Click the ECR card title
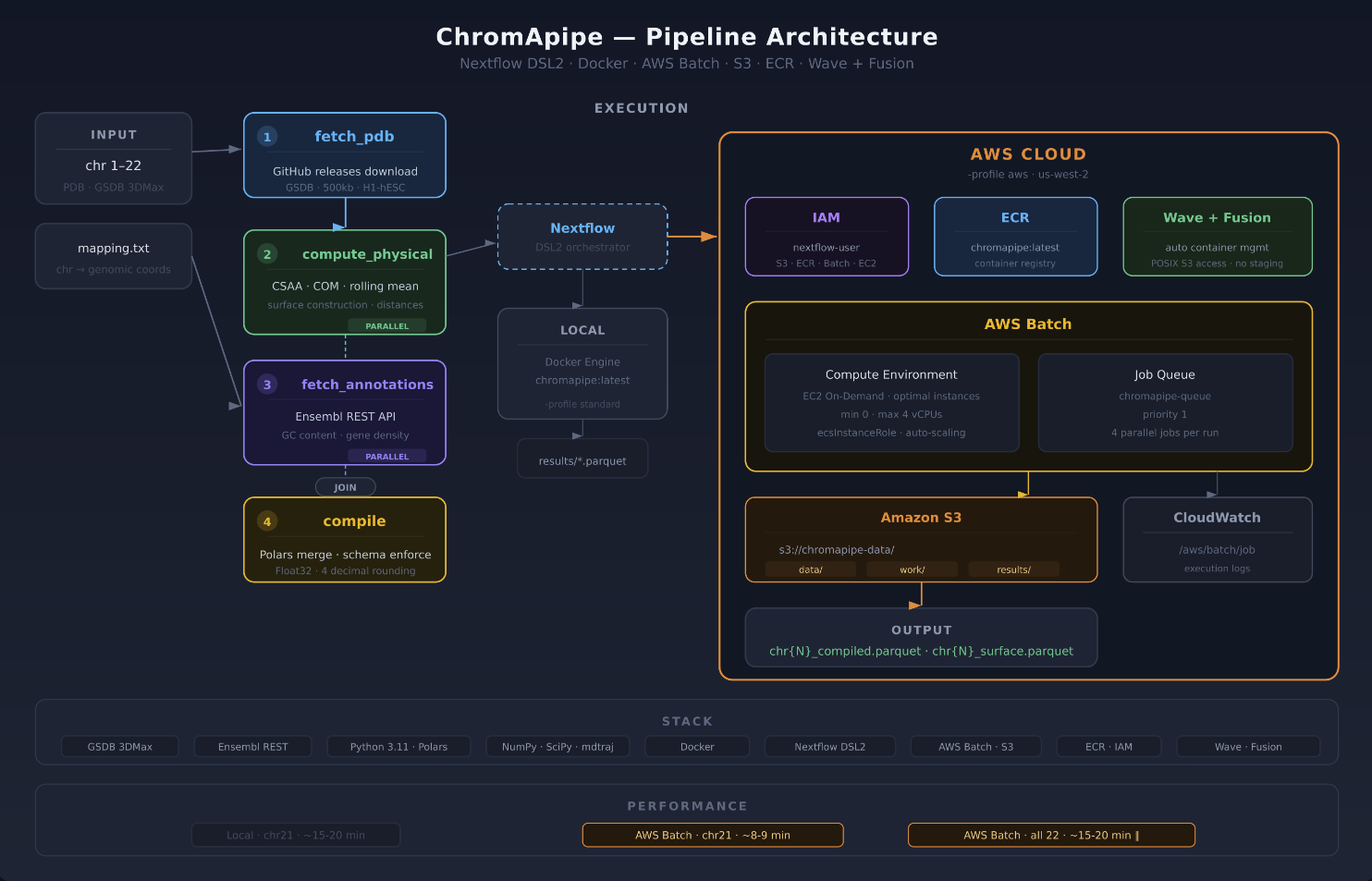This screenshot has width=1372, height=881. coord(1015,218)
